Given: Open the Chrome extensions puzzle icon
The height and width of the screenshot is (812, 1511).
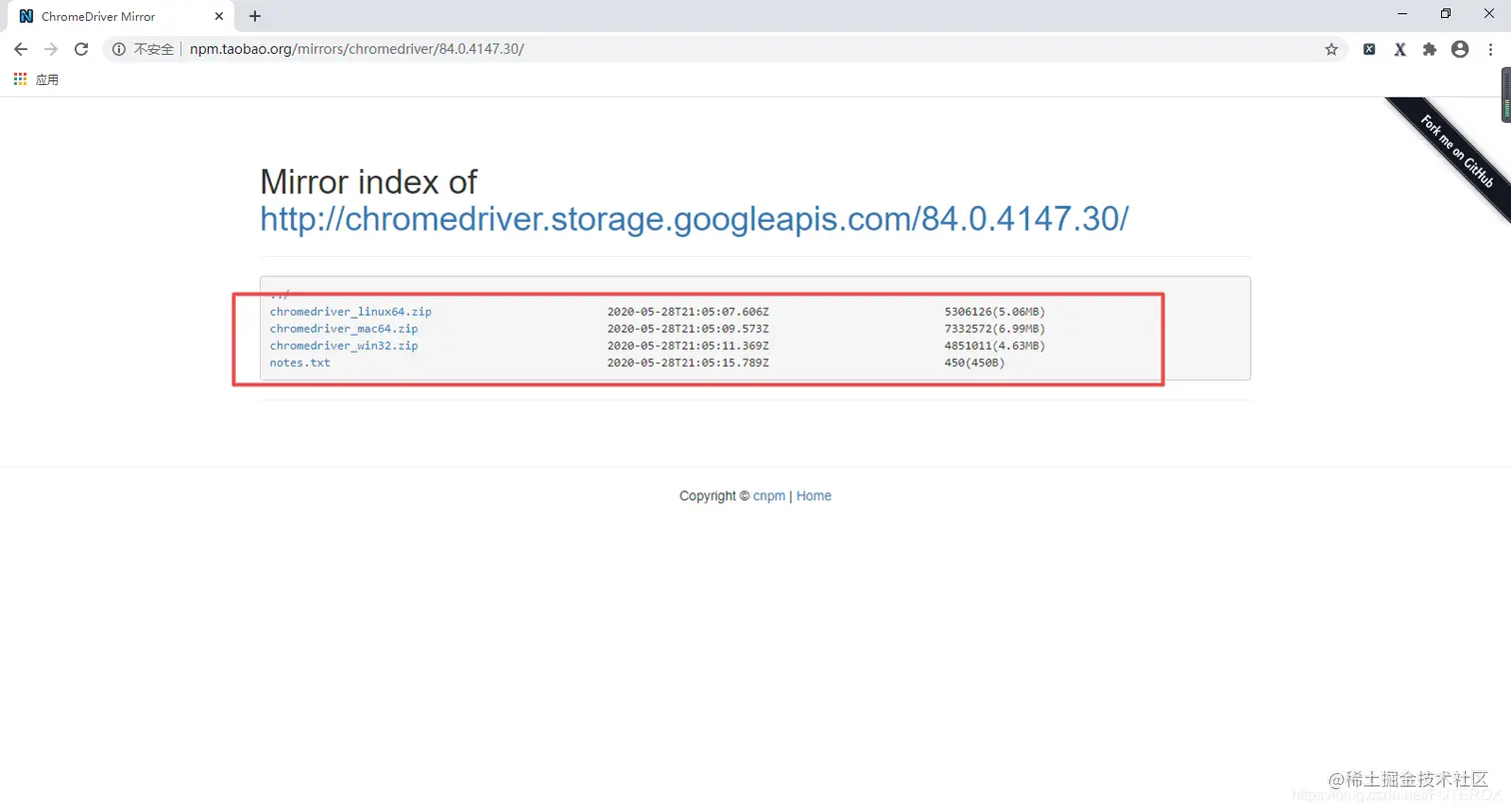Looking at the screenshot, I should 1430,49.
